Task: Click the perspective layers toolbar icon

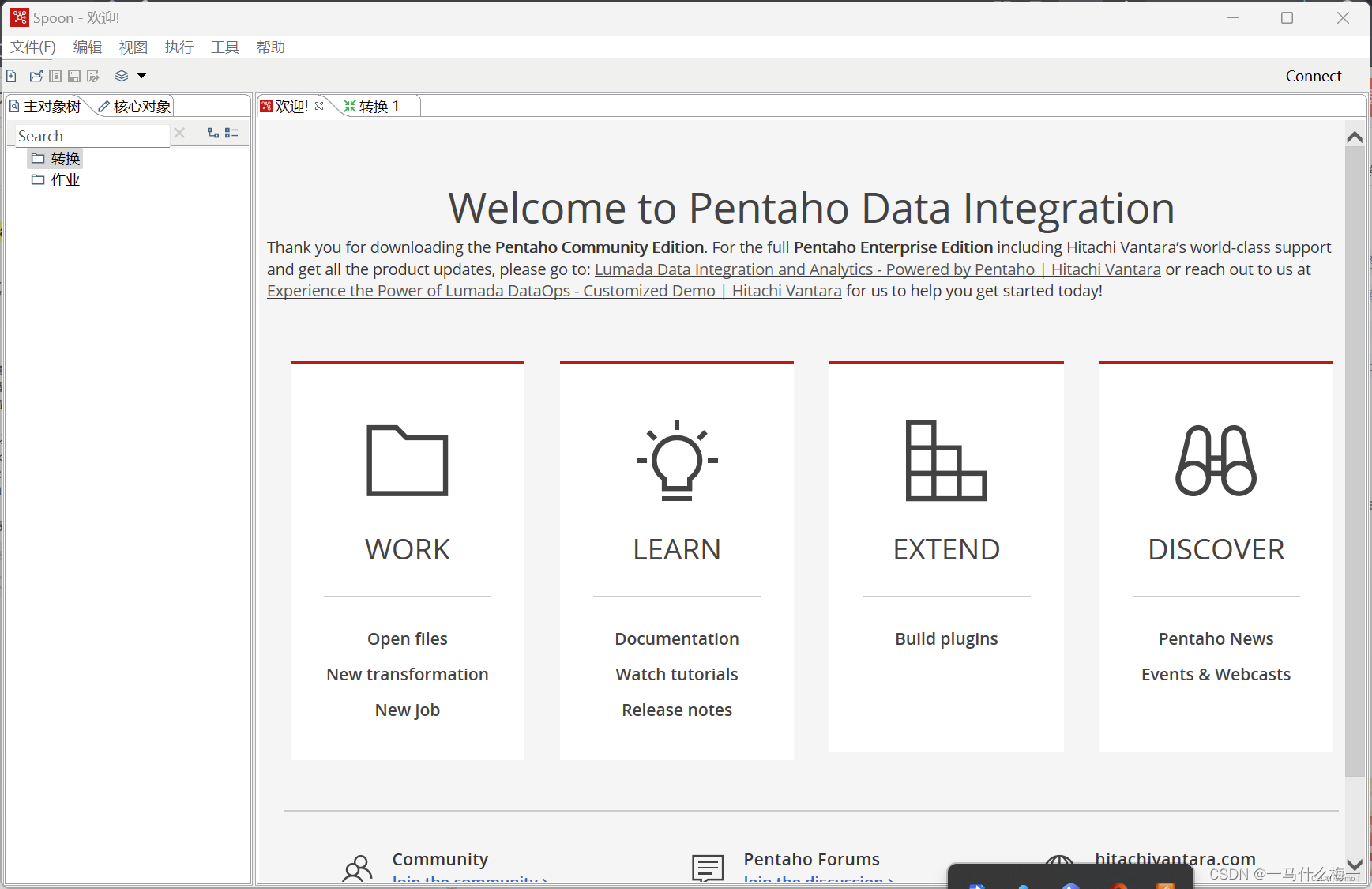Action: pyautogui.click(x=122, y=76)
